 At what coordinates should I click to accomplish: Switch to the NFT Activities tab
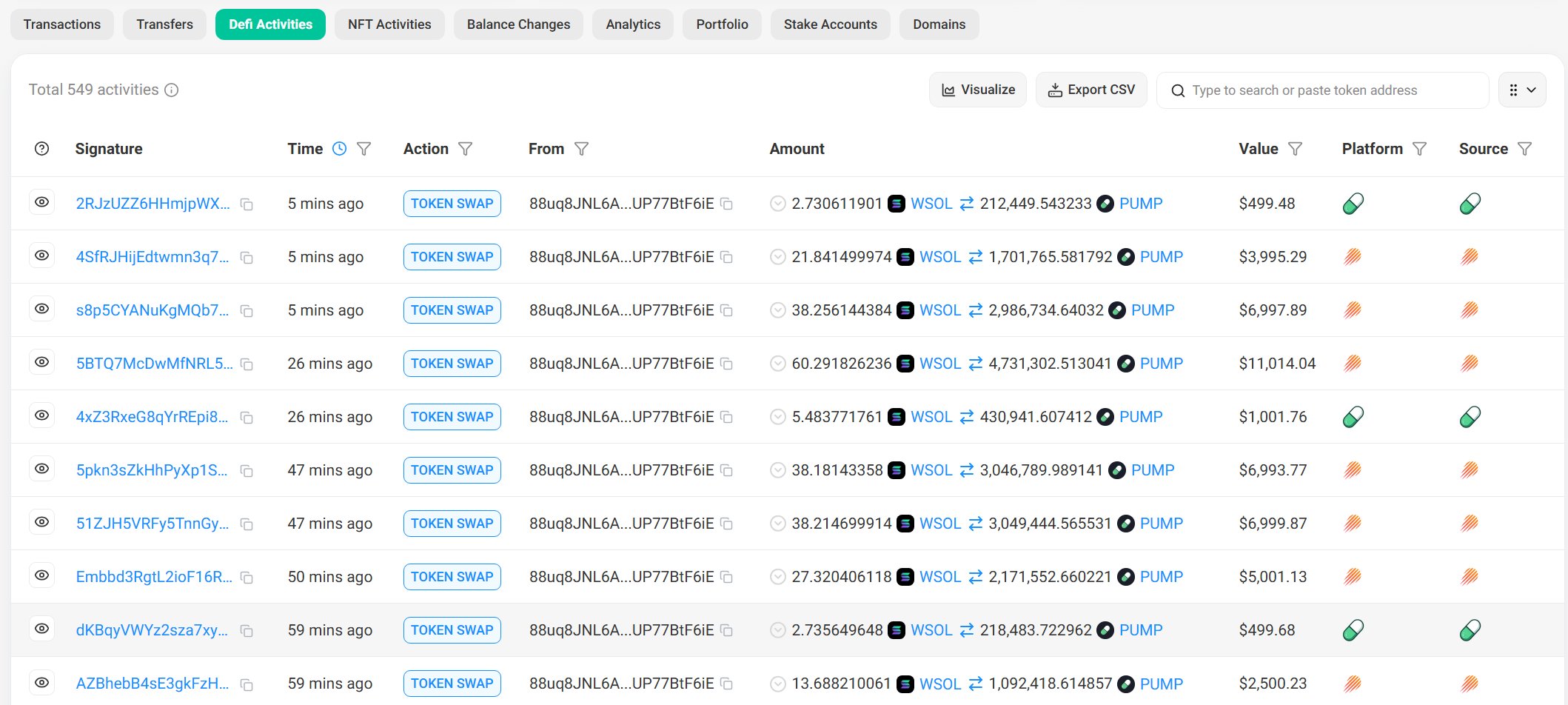pos(389,24)
